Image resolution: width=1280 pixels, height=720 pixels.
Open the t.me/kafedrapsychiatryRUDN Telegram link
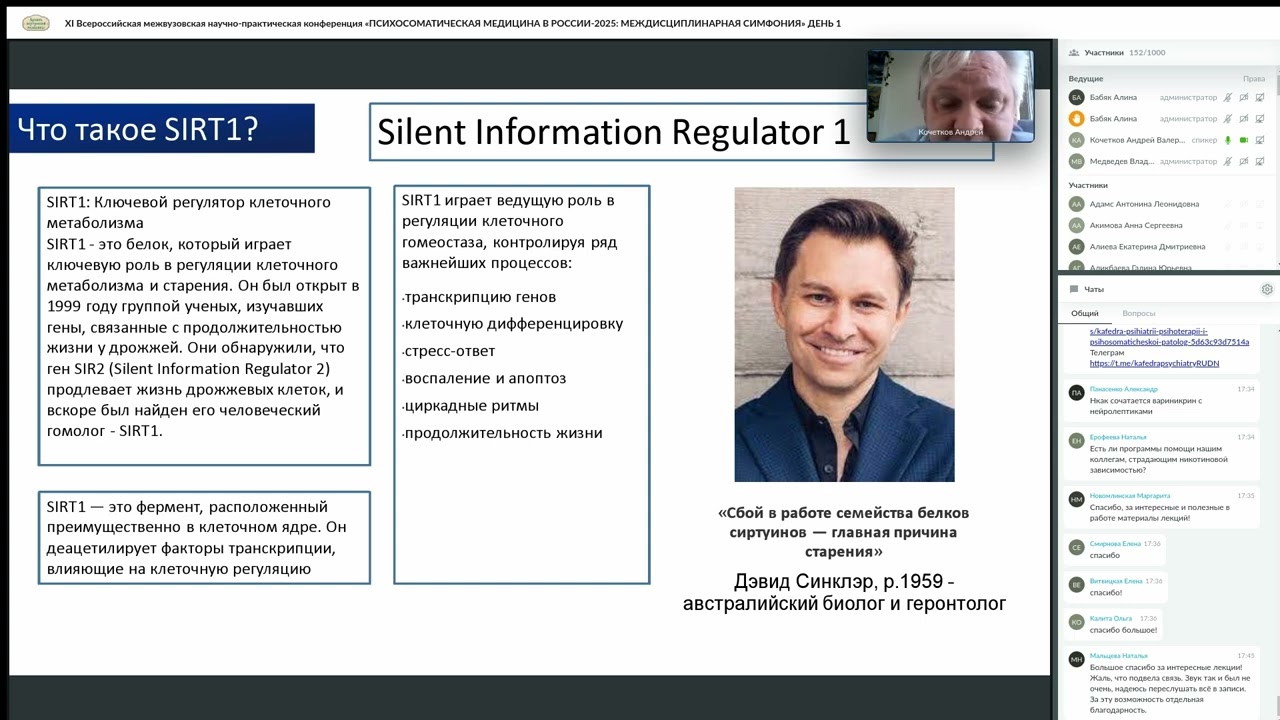tap(1154, 363)
